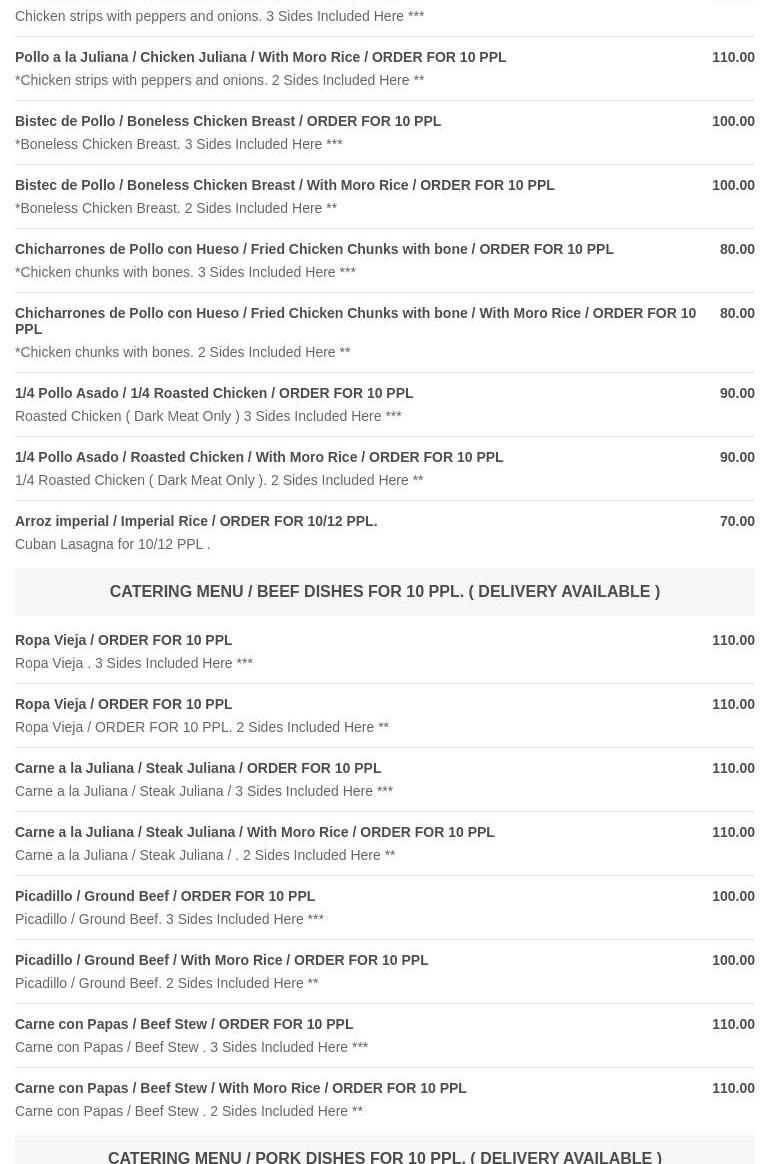Select Bistec de Pollo Boneless Chicken Breast 3-sides item
The height and width of the screenshot is (1164, 770).
[228, 122]
